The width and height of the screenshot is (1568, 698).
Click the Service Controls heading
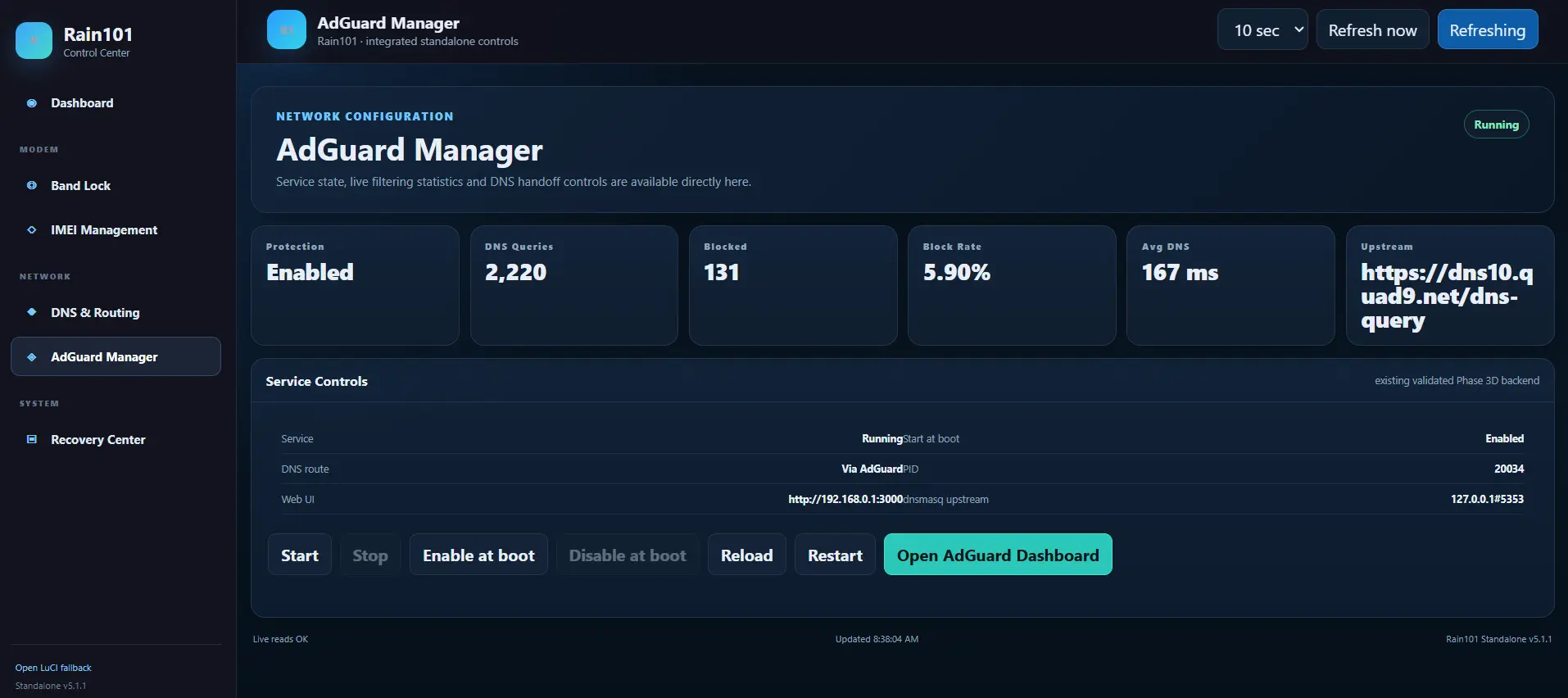[316, 381]
